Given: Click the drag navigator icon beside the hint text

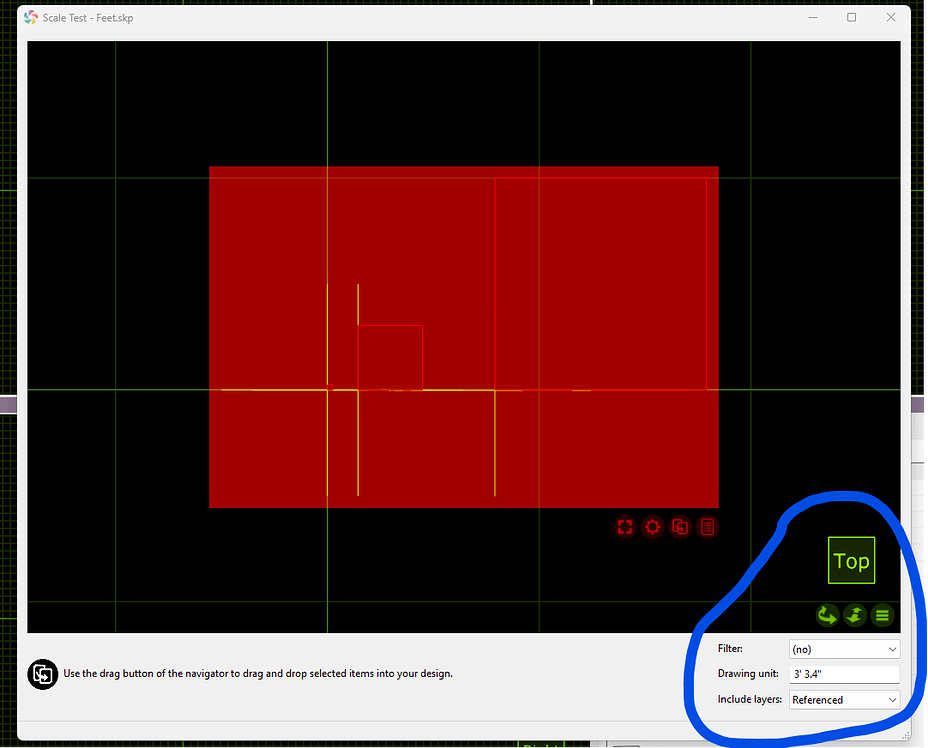Looking at the screenshot, I should (x=42, y=674).
